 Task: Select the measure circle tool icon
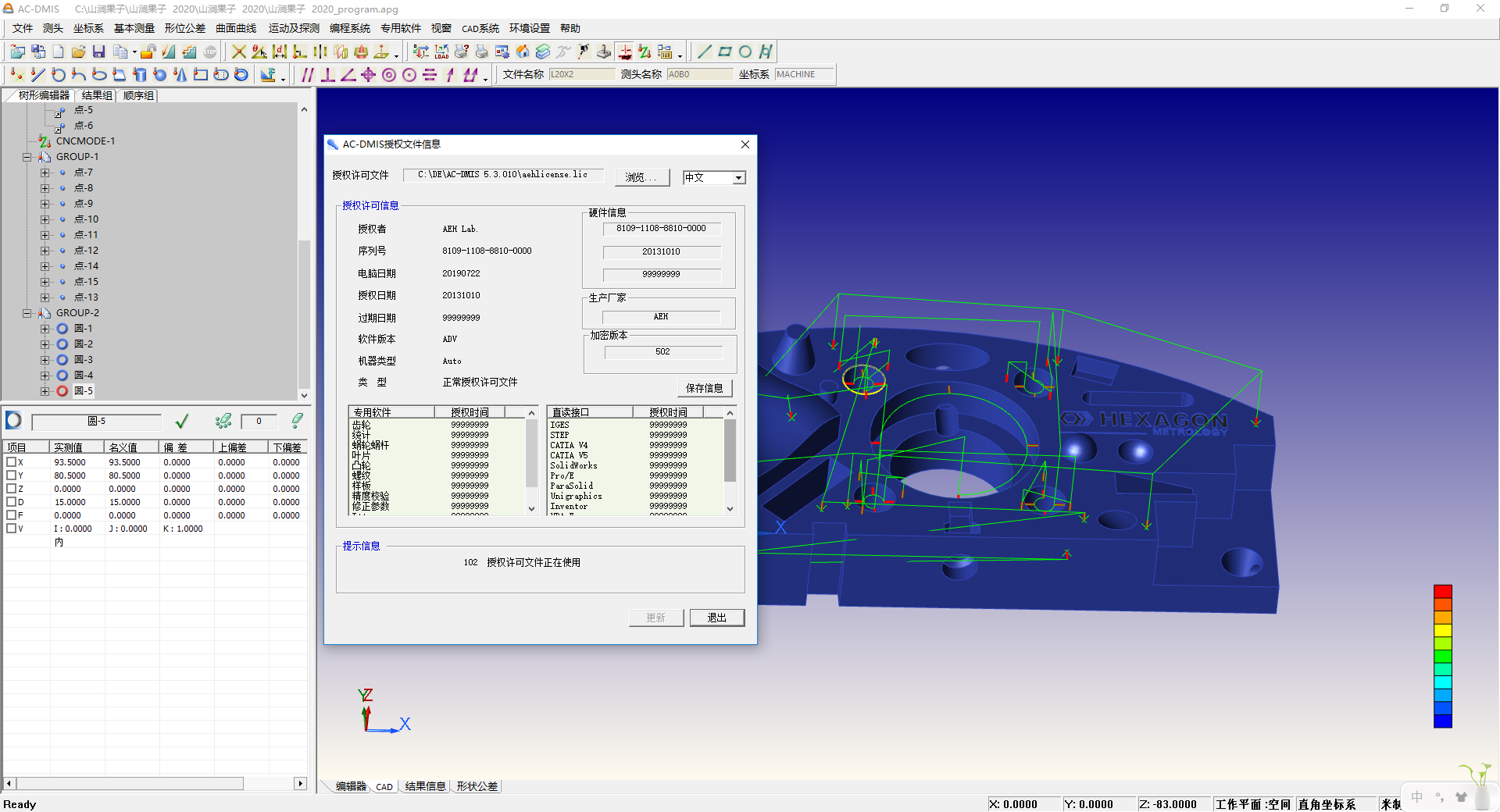click(58, 75)
